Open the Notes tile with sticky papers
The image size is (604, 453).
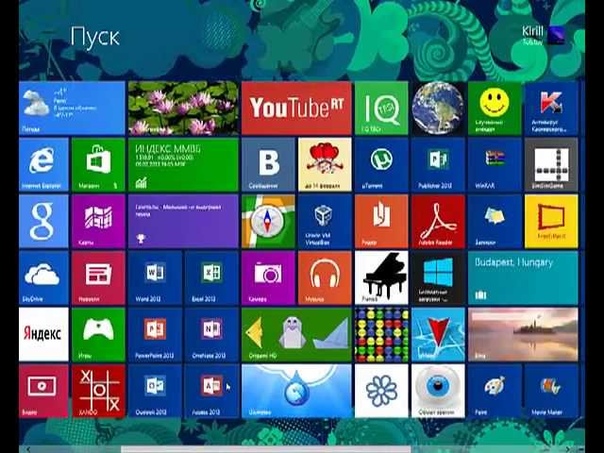pyautogui.click(x=495, y=221)
